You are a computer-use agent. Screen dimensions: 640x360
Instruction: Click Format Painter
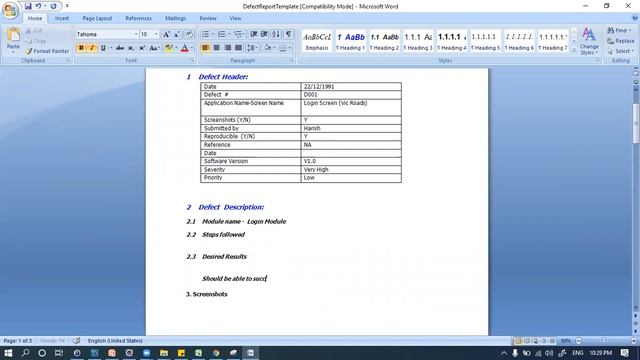point(47,51)
